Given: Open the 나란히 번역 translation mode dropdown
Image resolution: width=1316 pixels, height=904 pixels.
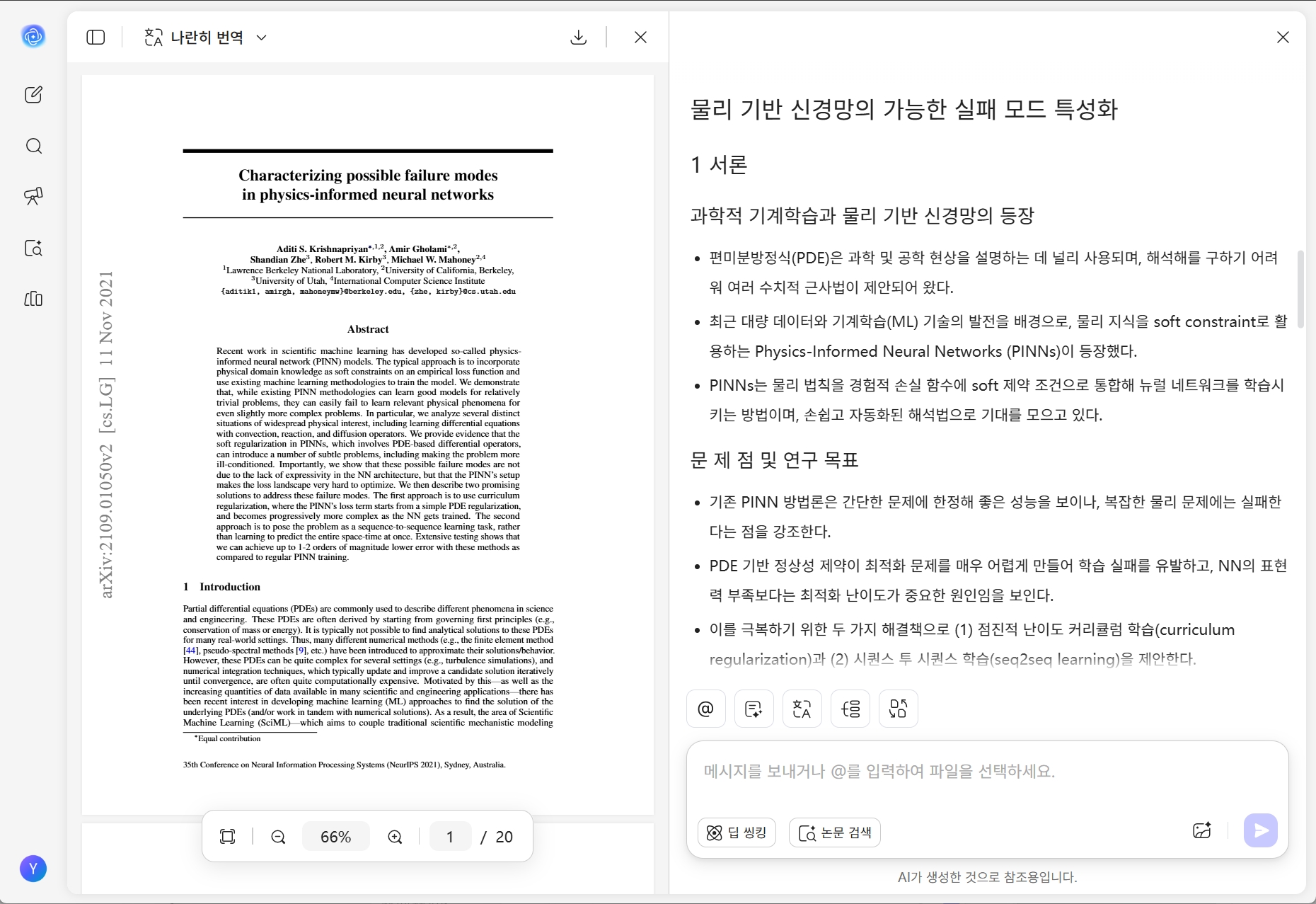Looking at the screenshot, I should (205, 38).
